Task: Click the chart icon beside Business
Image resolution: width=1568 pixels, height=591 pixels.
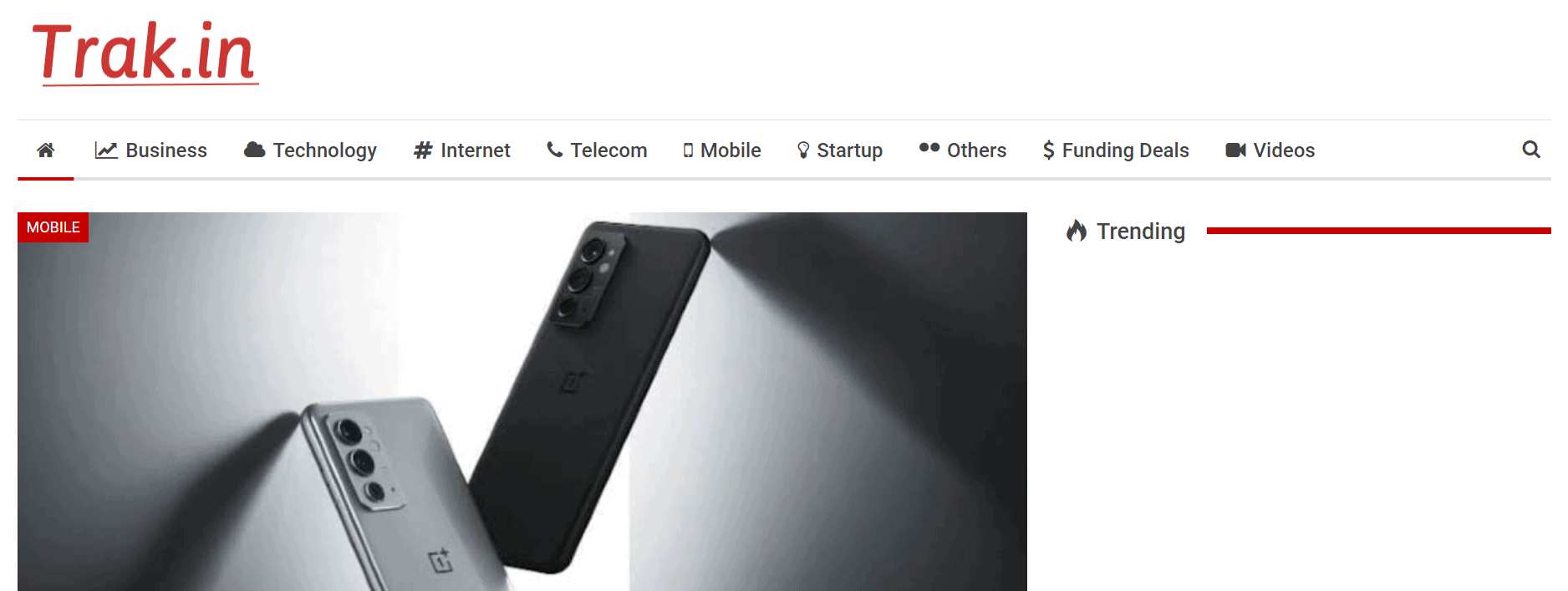Action: click(x=106, y=150)
